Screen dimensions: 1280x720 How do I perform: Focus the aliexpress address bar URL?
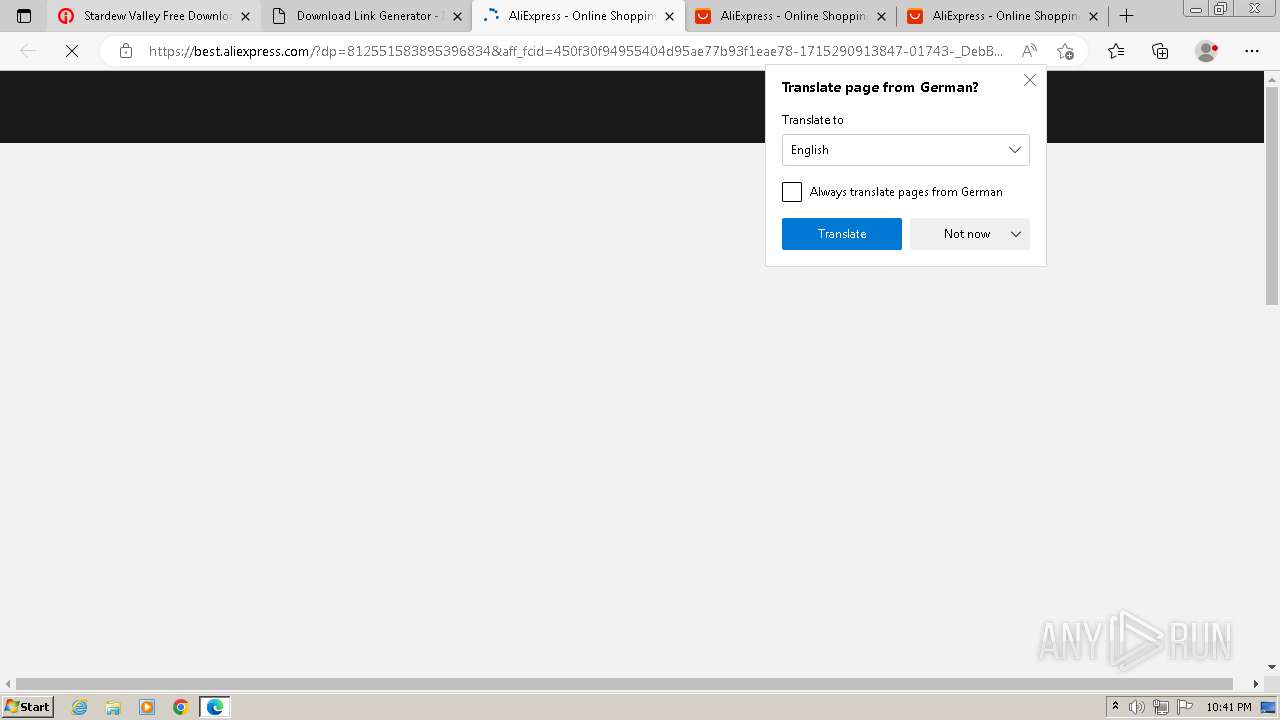(575, 51)
